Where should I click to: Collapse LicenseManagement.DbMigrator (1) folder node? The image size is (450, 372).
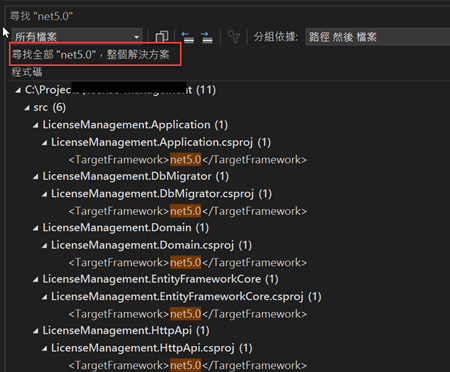click(36, 177)
